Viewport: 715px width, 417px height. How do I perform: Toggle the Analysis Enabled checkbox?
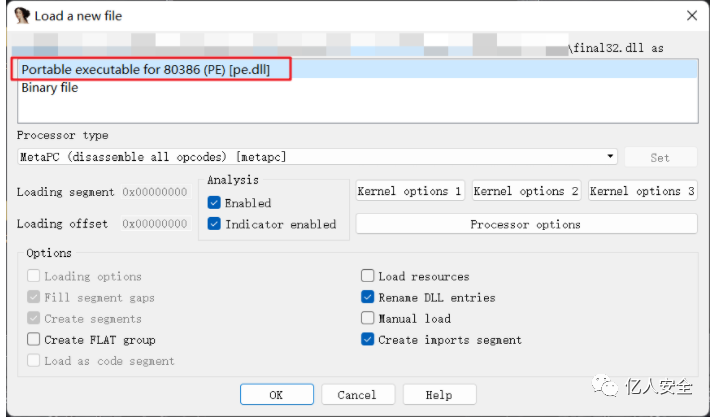pos(214,202)
